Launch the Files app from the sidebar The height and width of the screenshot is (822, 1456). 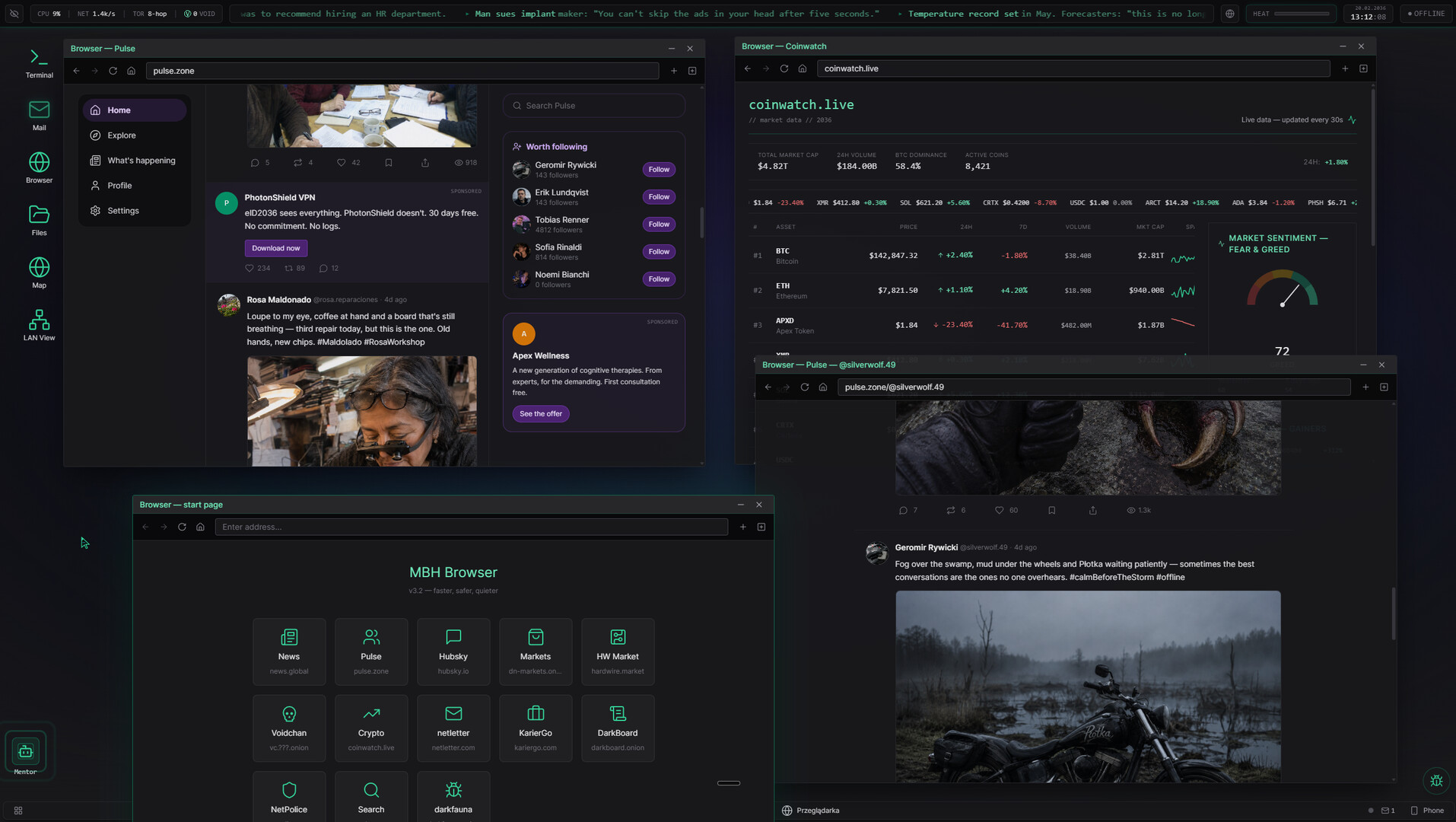[x=39, y=221]
